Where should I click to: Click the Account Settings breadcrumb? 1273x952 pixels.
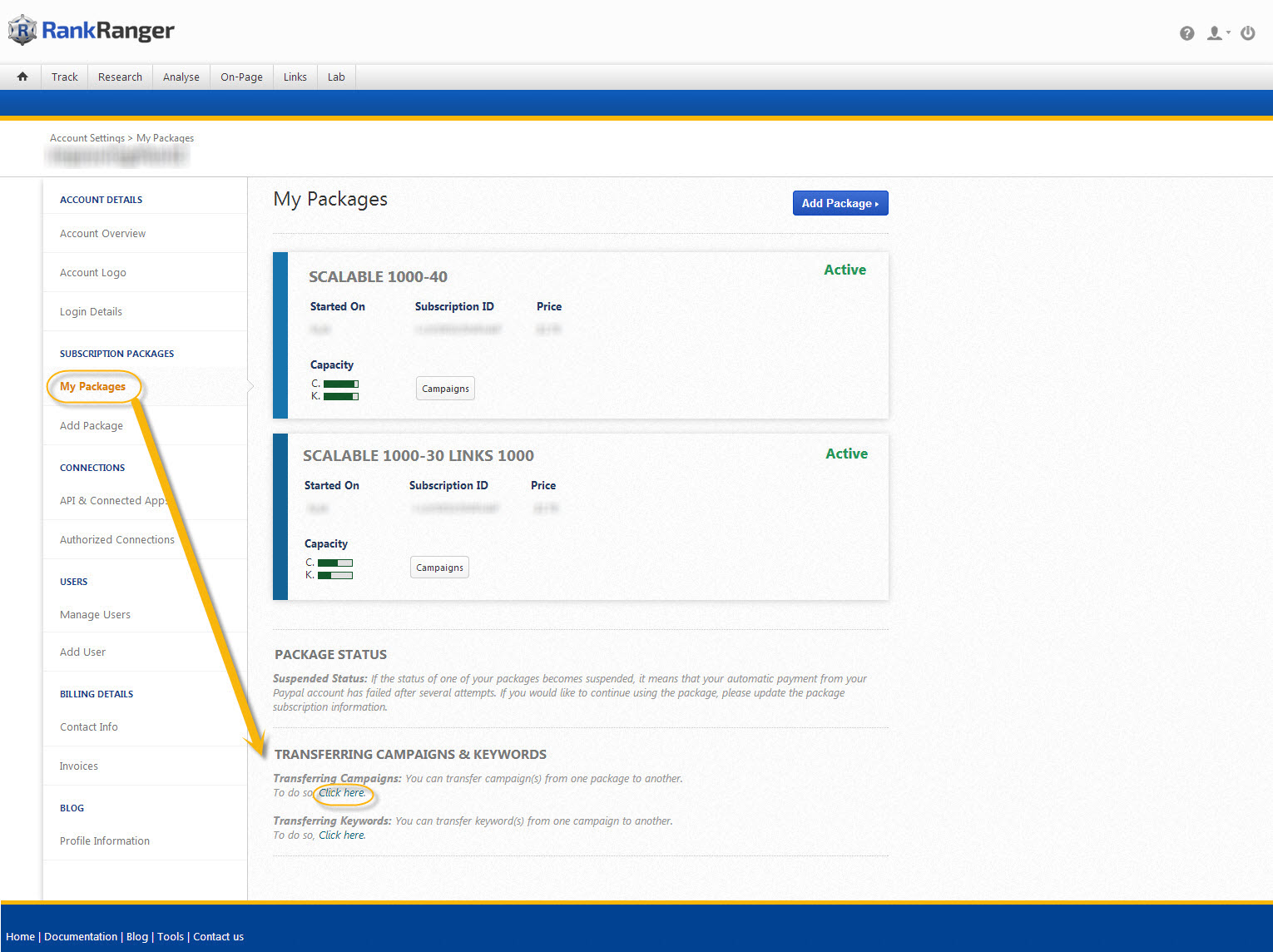pos(87,138)
